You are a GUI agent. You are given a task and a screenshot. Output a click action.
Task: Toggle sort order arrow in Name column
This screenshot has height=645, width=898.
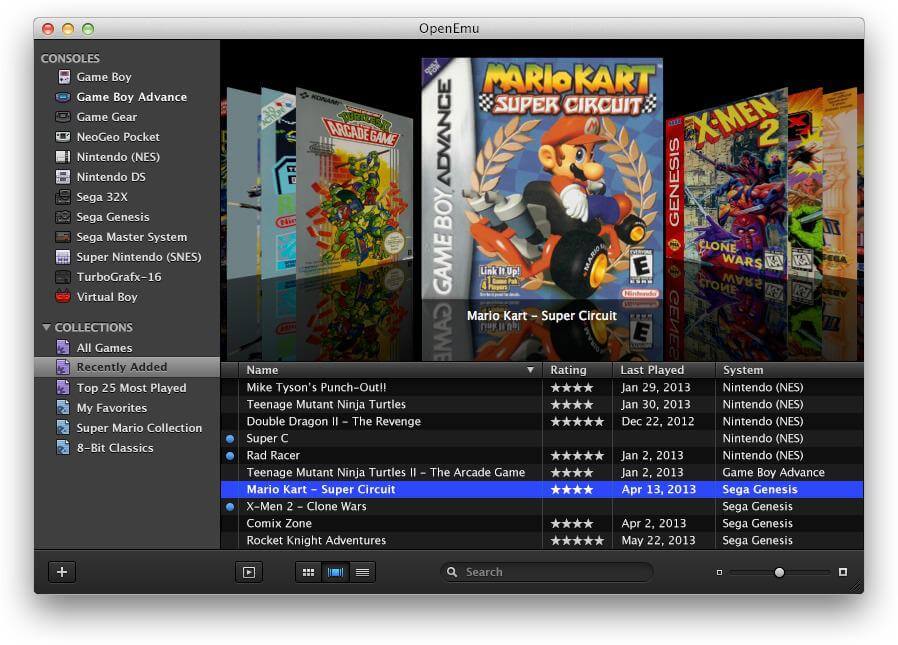[530, 370]
